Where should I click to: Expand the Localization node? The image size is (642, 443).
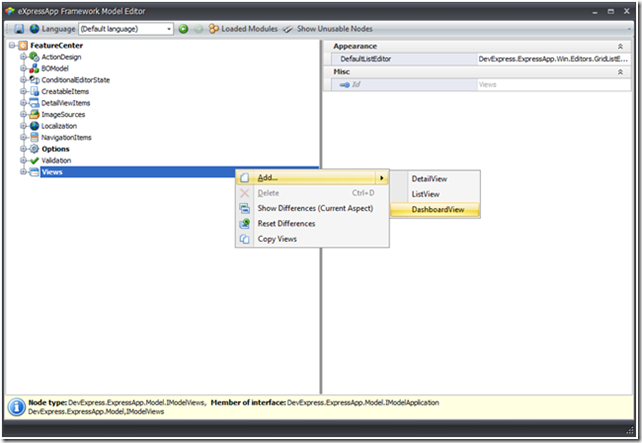[x=23, y=125]
